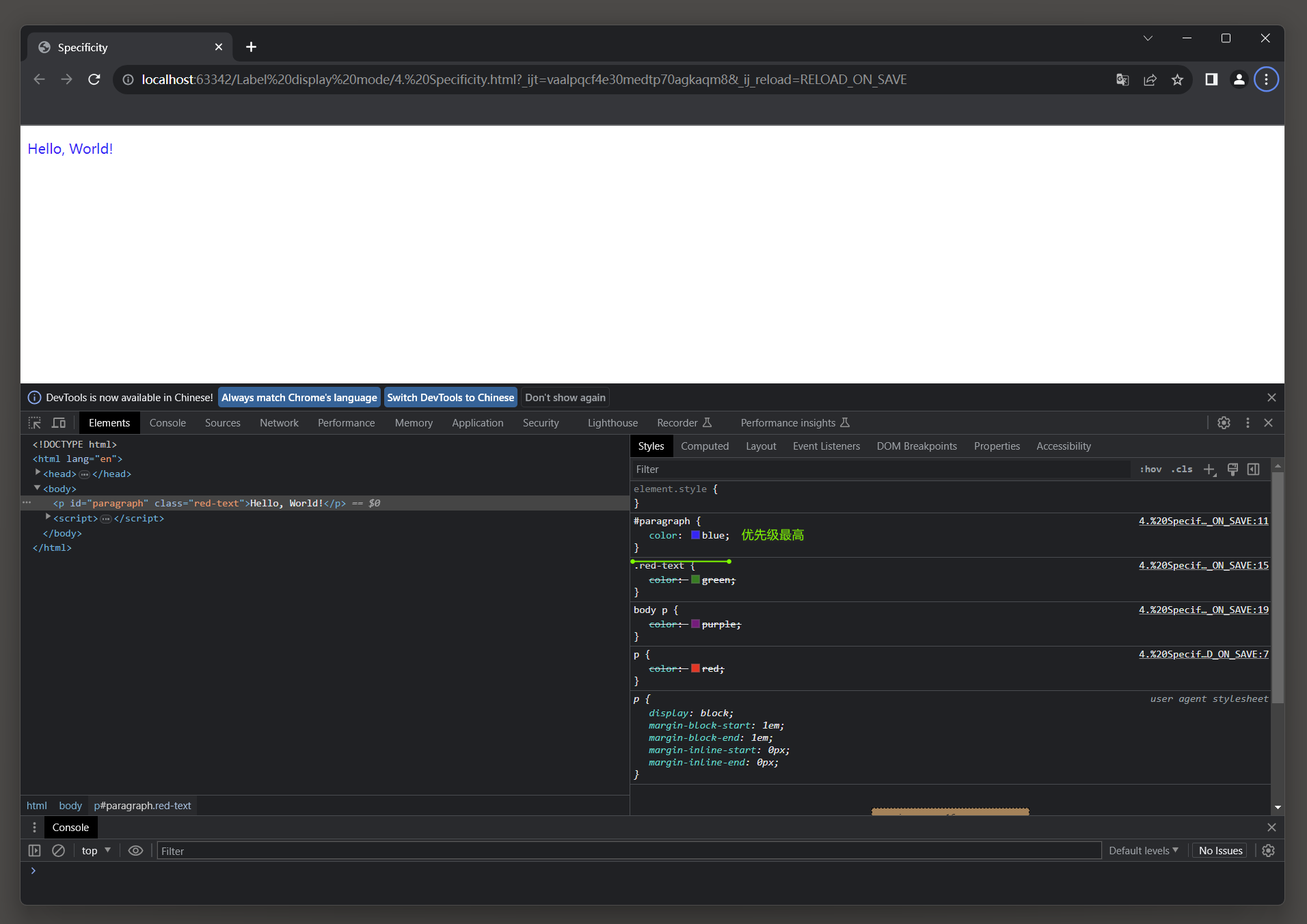Open the Accessibility pane
The width and height of the screenshot is (1307, 924).
coord(1064,446)
